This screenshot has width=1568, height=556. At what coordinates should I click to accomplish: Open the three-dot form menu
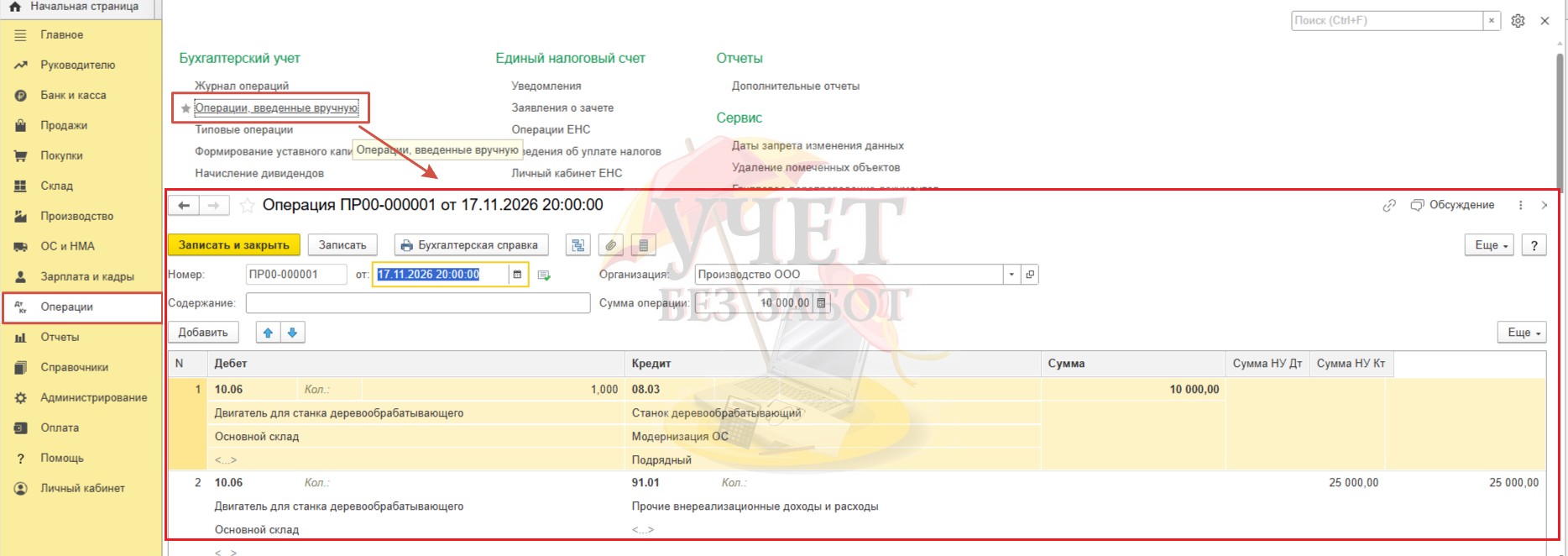pos(1520,205)
